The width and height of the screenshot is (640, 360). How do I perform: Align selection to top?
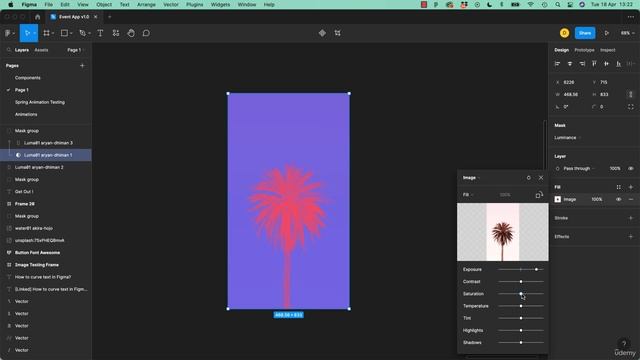(x=594, y=64)
